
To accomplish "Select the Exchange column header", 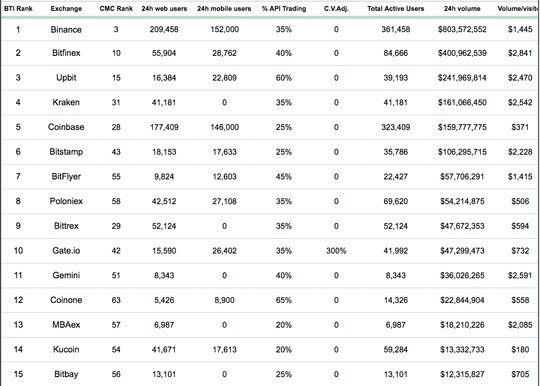I will click(66, 9).
